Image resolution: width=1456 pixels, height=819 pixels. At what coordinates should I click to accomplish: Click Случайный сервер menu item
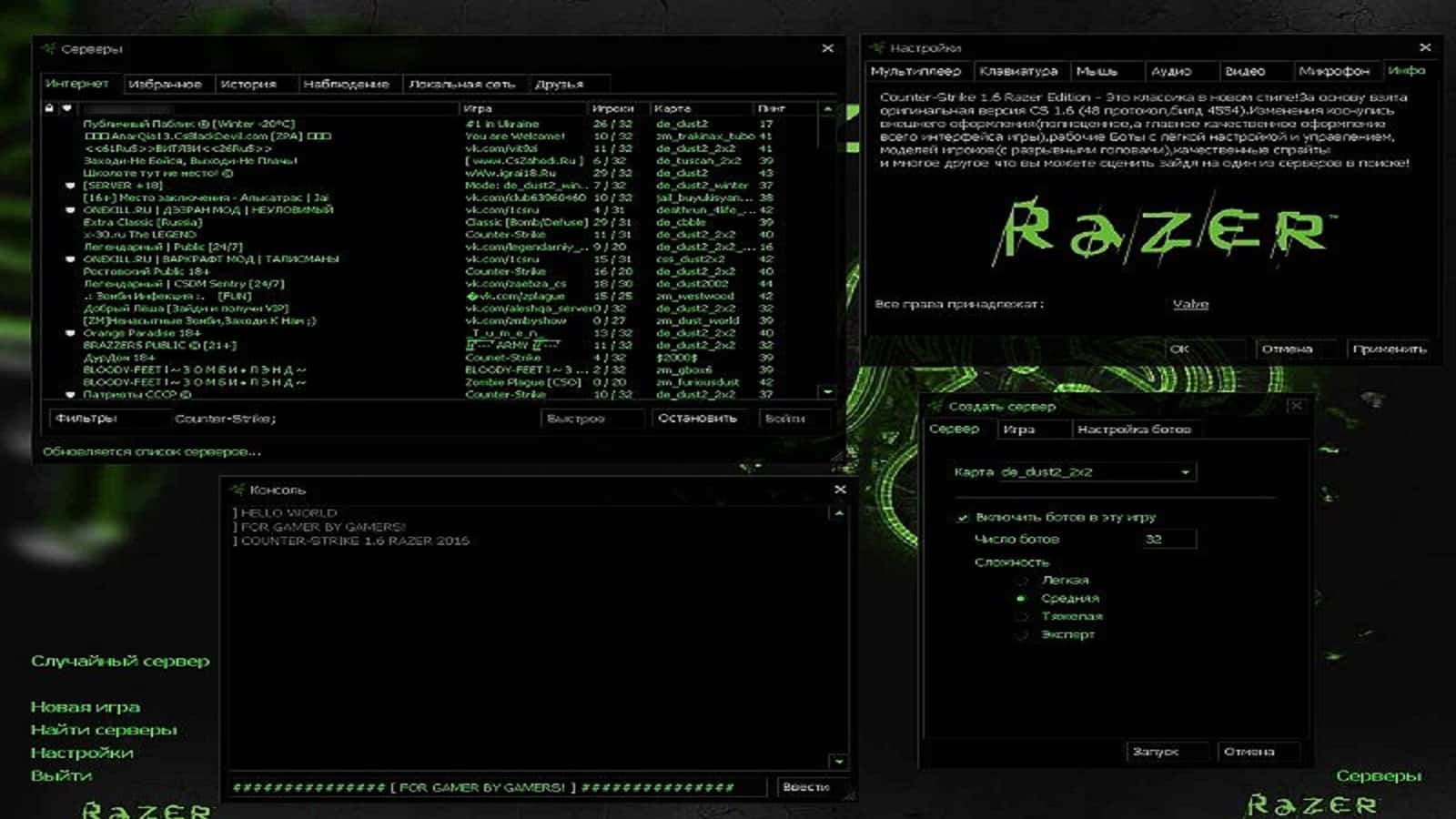pos(120,661)
